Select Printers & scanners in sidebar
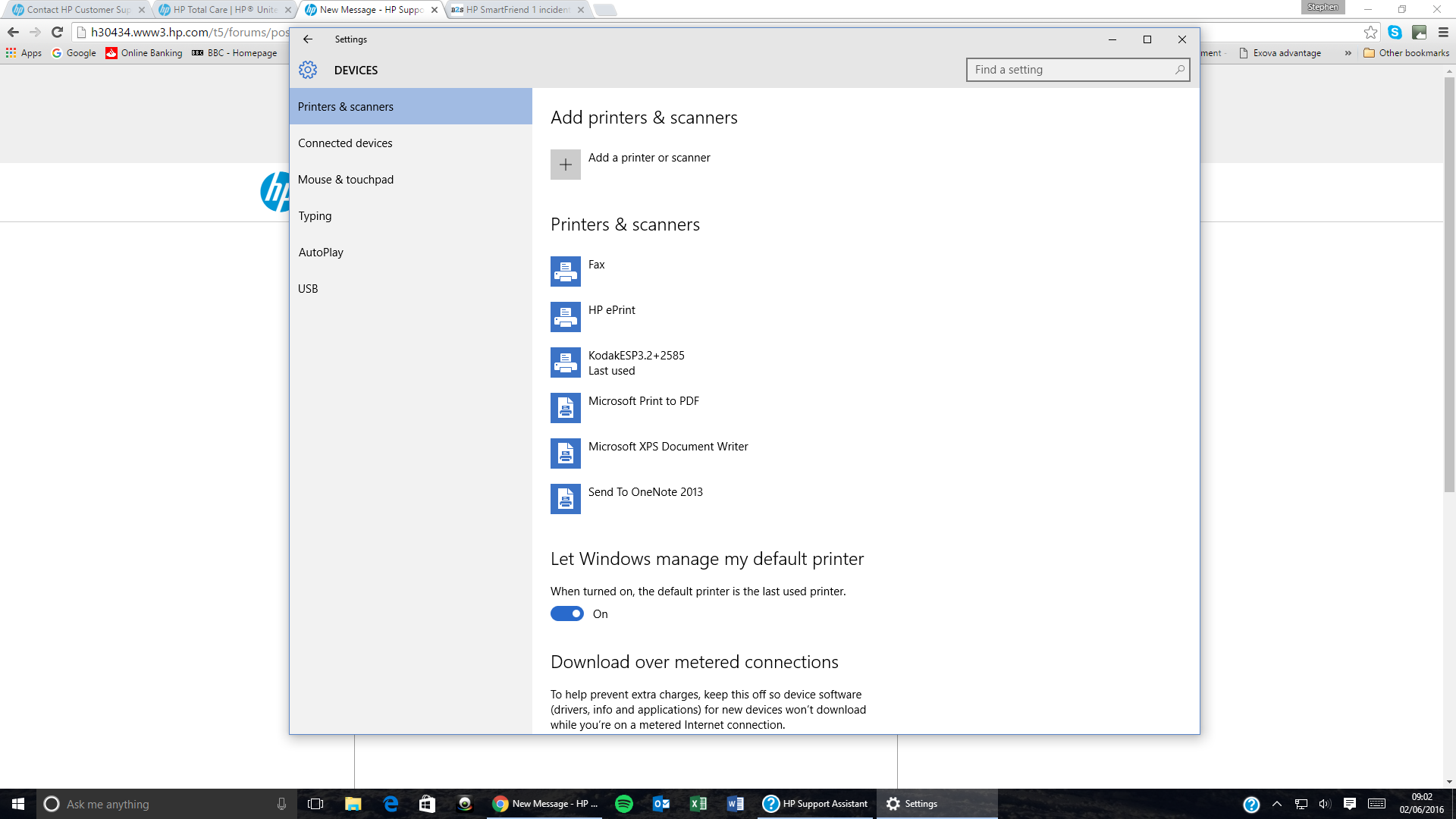Image resolution: width=1456 pixels, height=819 pixels. point(410,106)
